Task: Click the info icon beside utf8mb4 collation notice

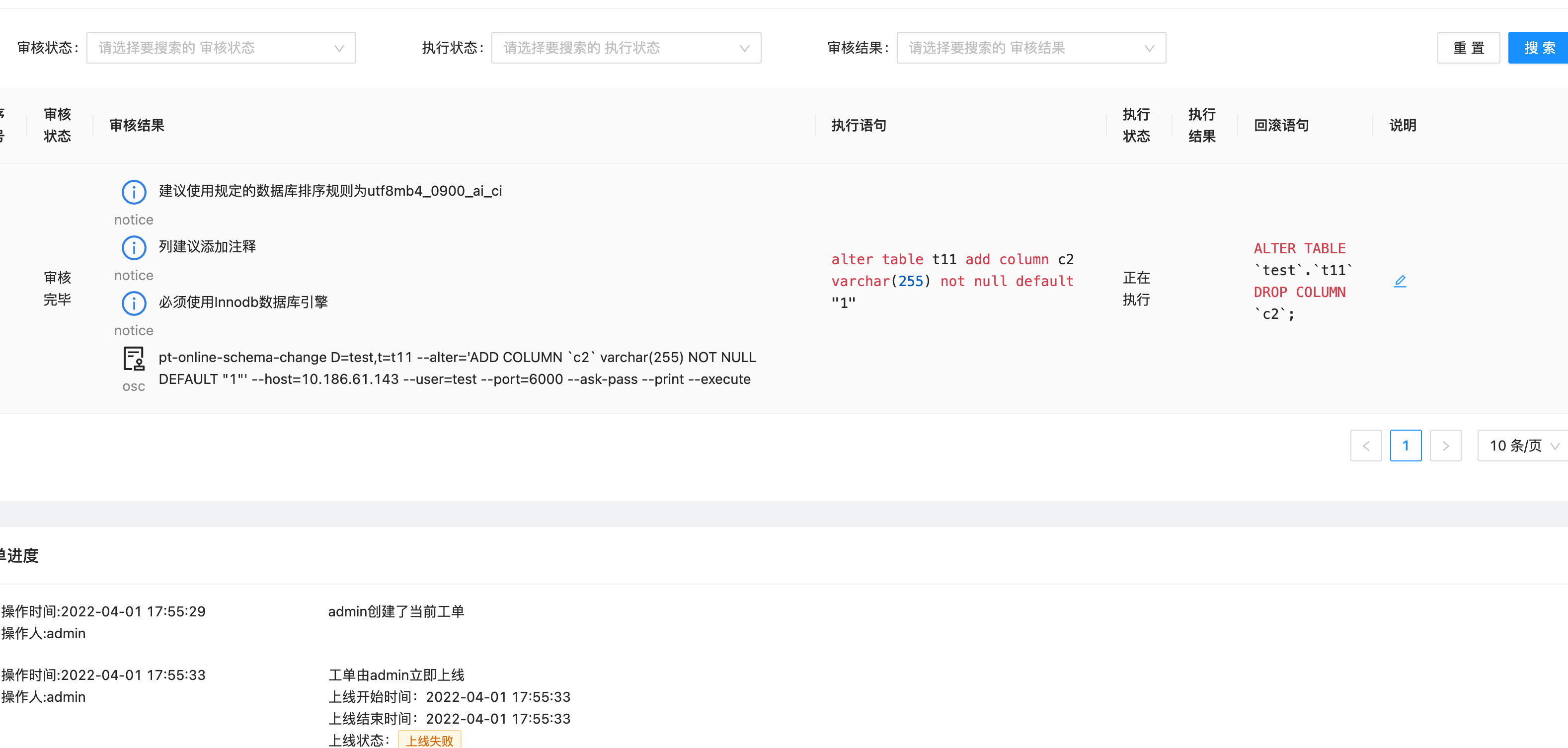Action: (133, 192)
